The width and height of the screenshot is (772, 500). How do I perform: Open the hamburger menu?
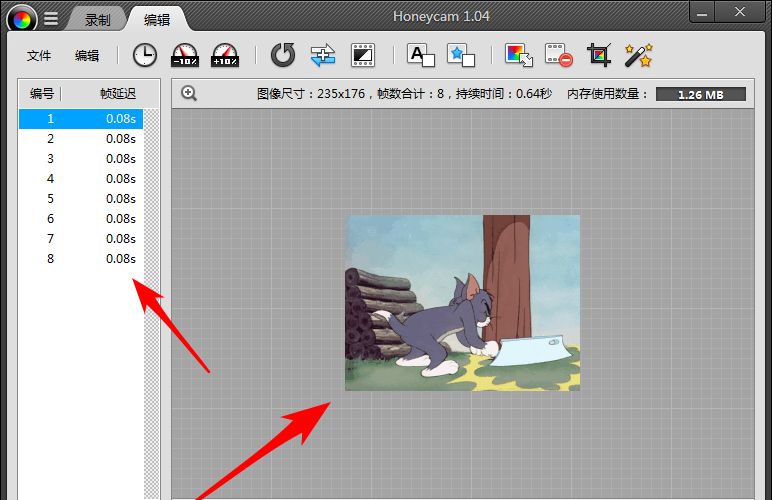[x=51, y=19]
